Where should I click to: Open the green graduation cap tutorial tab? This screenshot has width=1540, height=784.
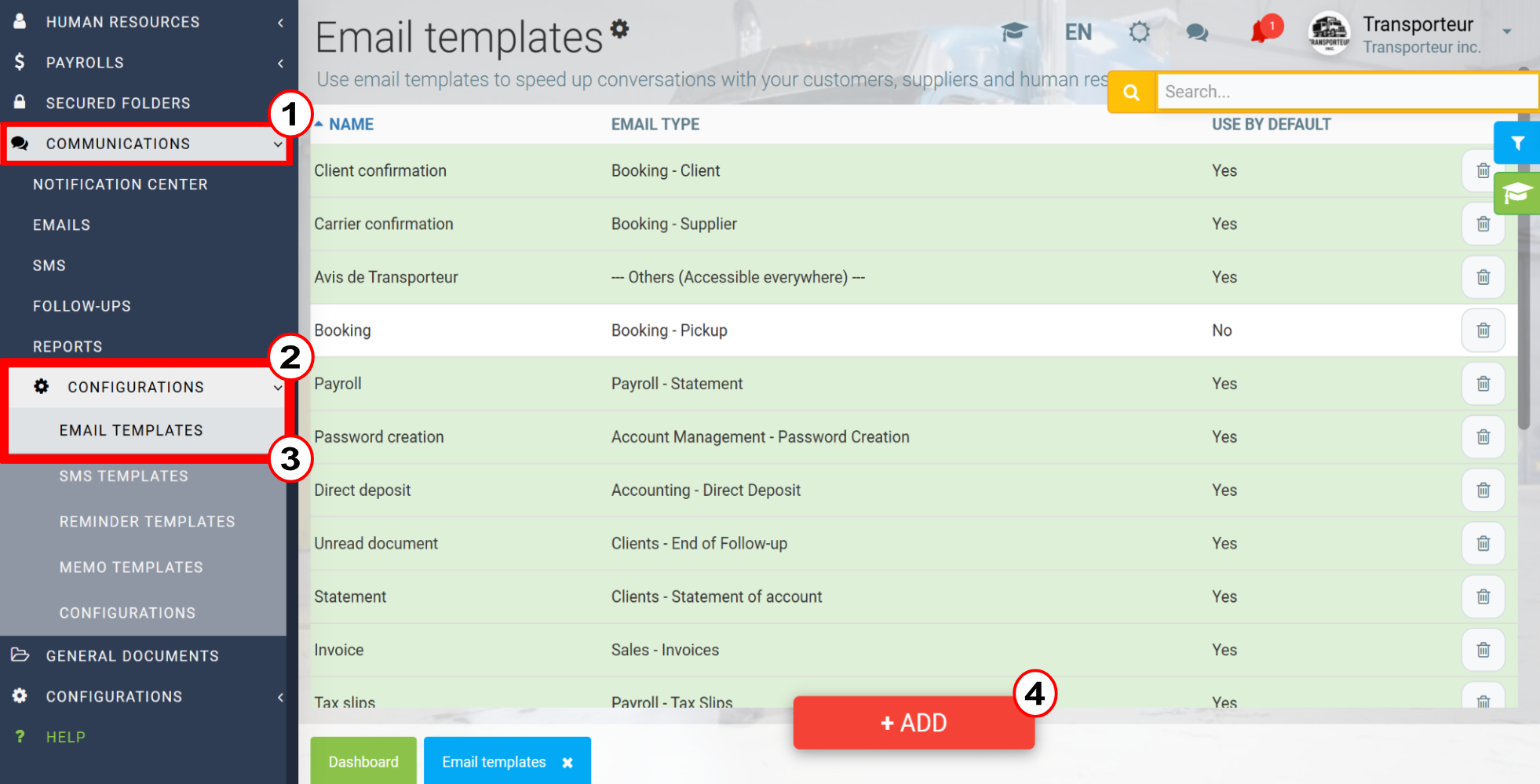[1517, 193]
